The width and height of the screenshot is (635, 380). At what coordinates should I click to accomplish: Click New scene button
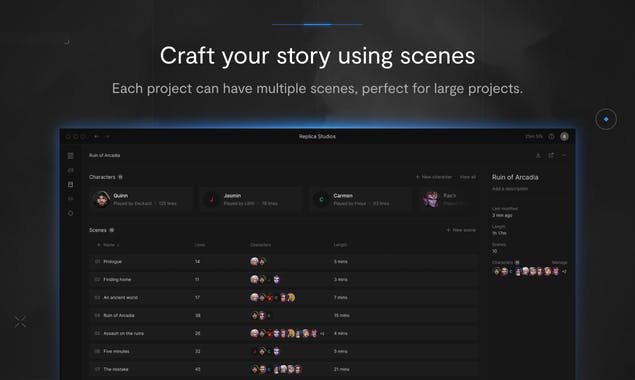(x=461, y=230)
